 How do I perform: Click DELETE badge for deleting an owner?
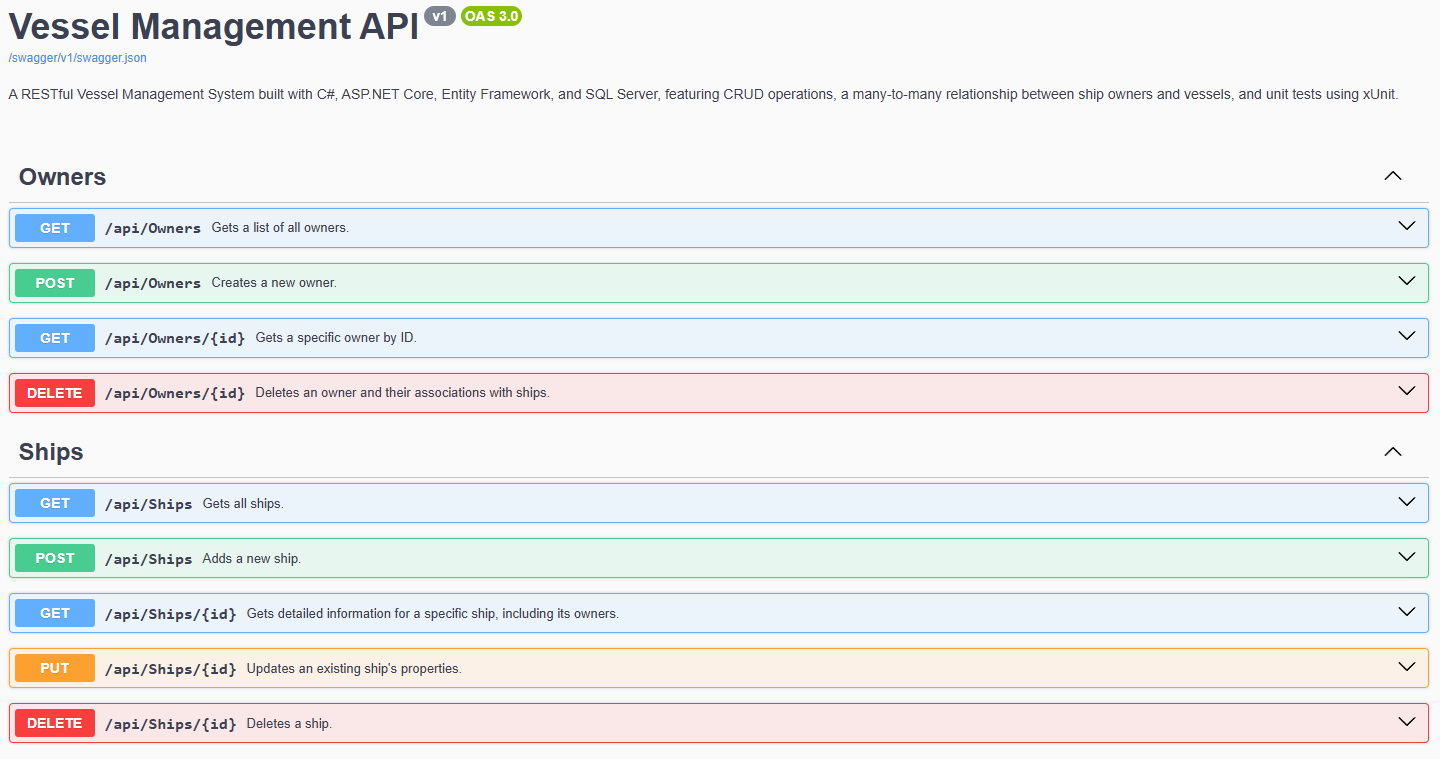pyautogui.click(x=55, y=393)
